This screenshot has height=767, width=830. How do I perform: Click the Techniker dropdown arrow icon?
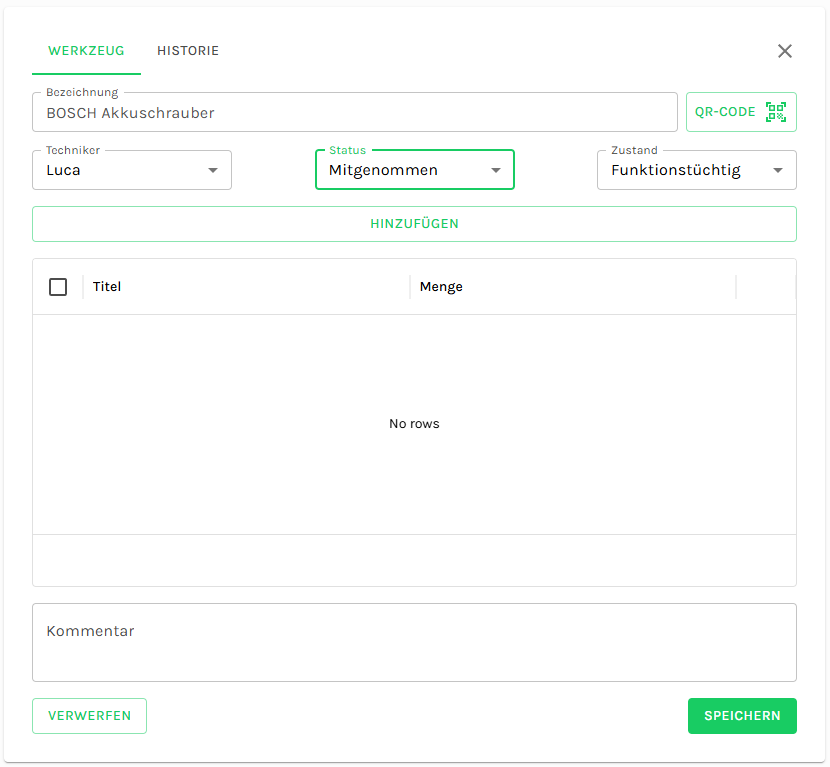click(213, 170)
